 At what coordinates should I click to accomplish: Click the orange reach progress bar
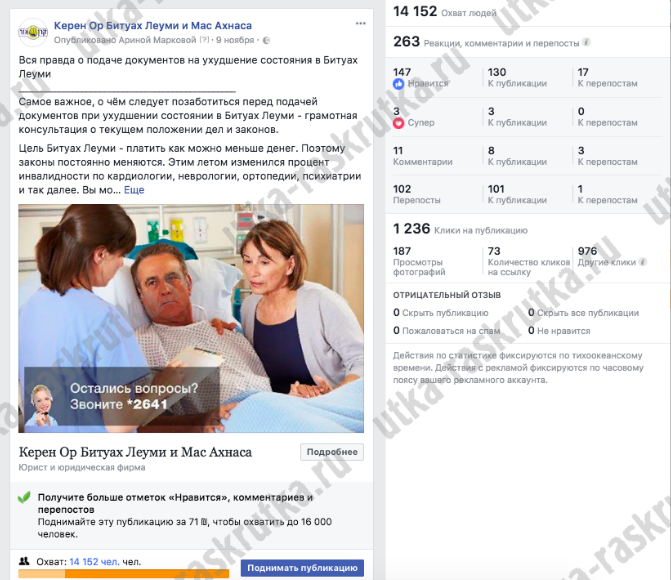click(124, 574)
